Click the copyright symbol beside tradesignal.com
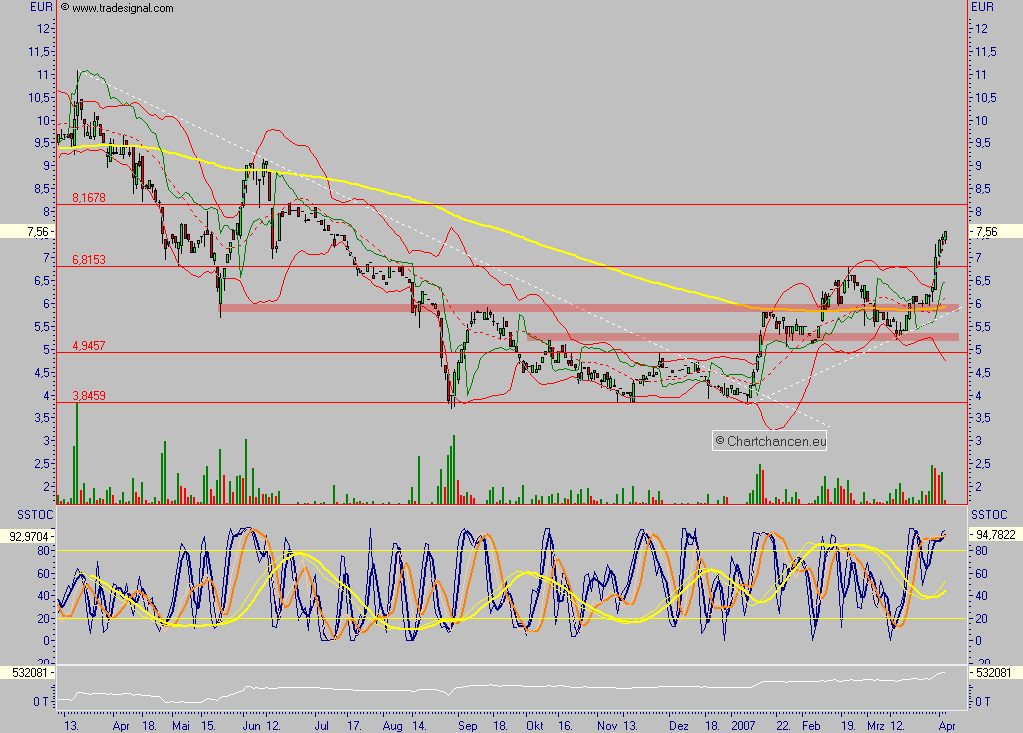 [x=65, y=8]
